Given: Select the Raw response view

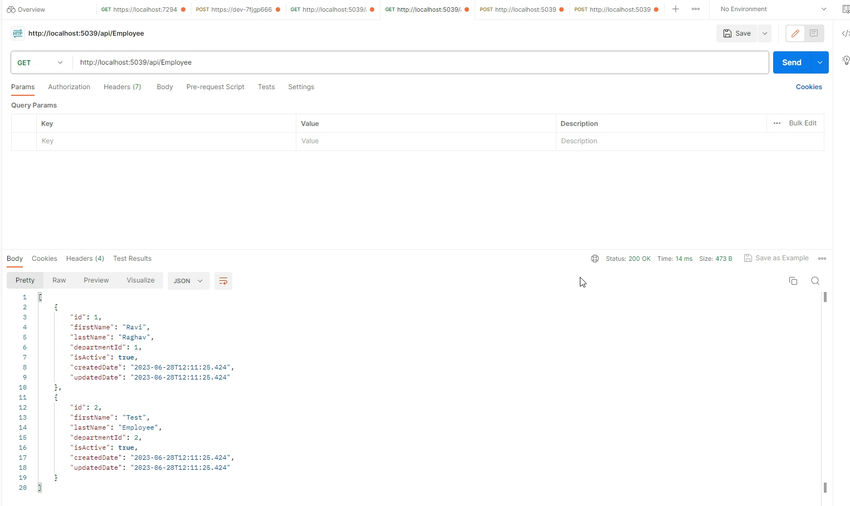Looking at the screenshot, I should click(59, 280).
